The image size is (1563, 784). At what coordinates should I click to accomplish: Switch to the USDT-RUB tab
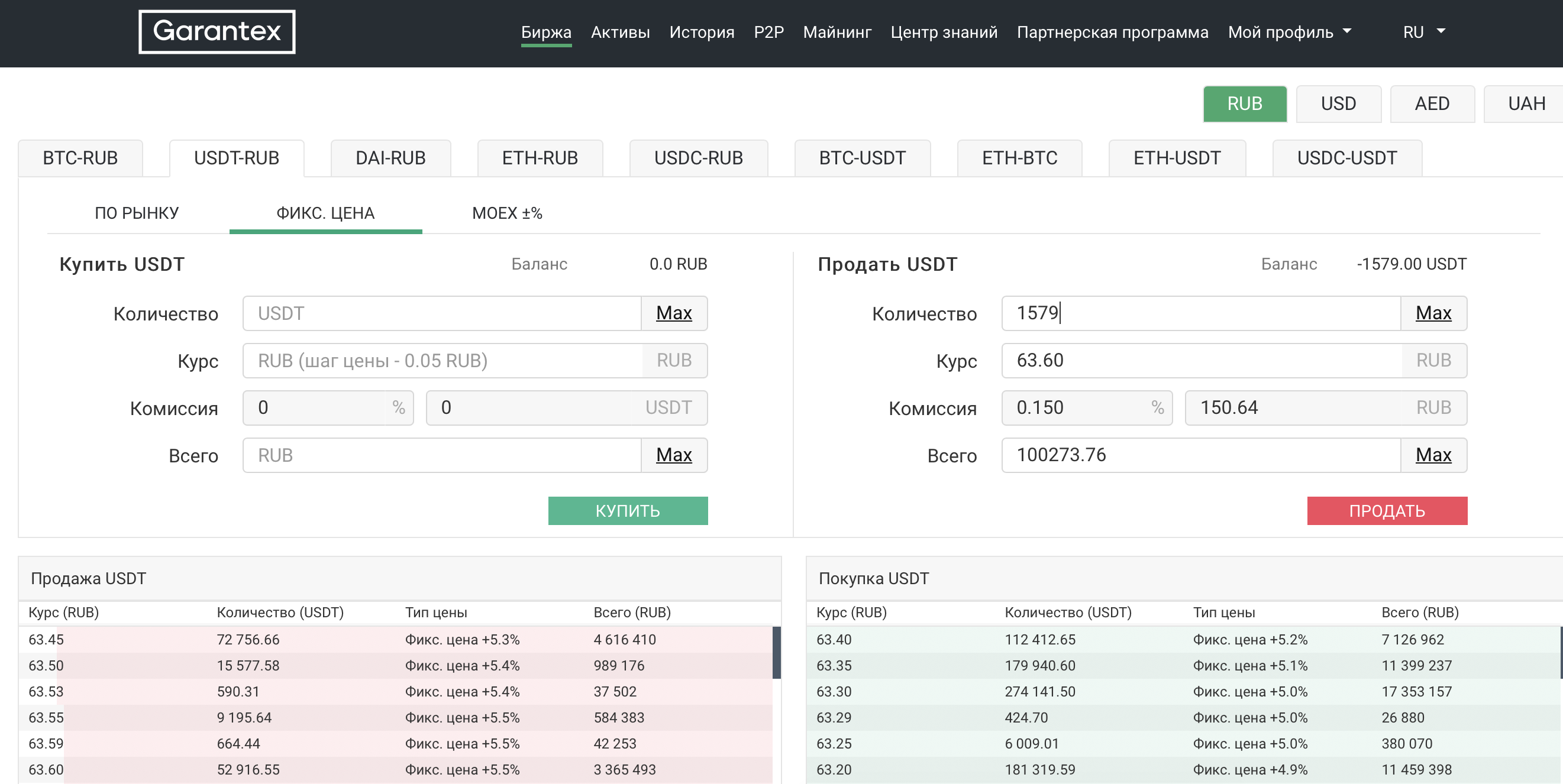[237, 158]
